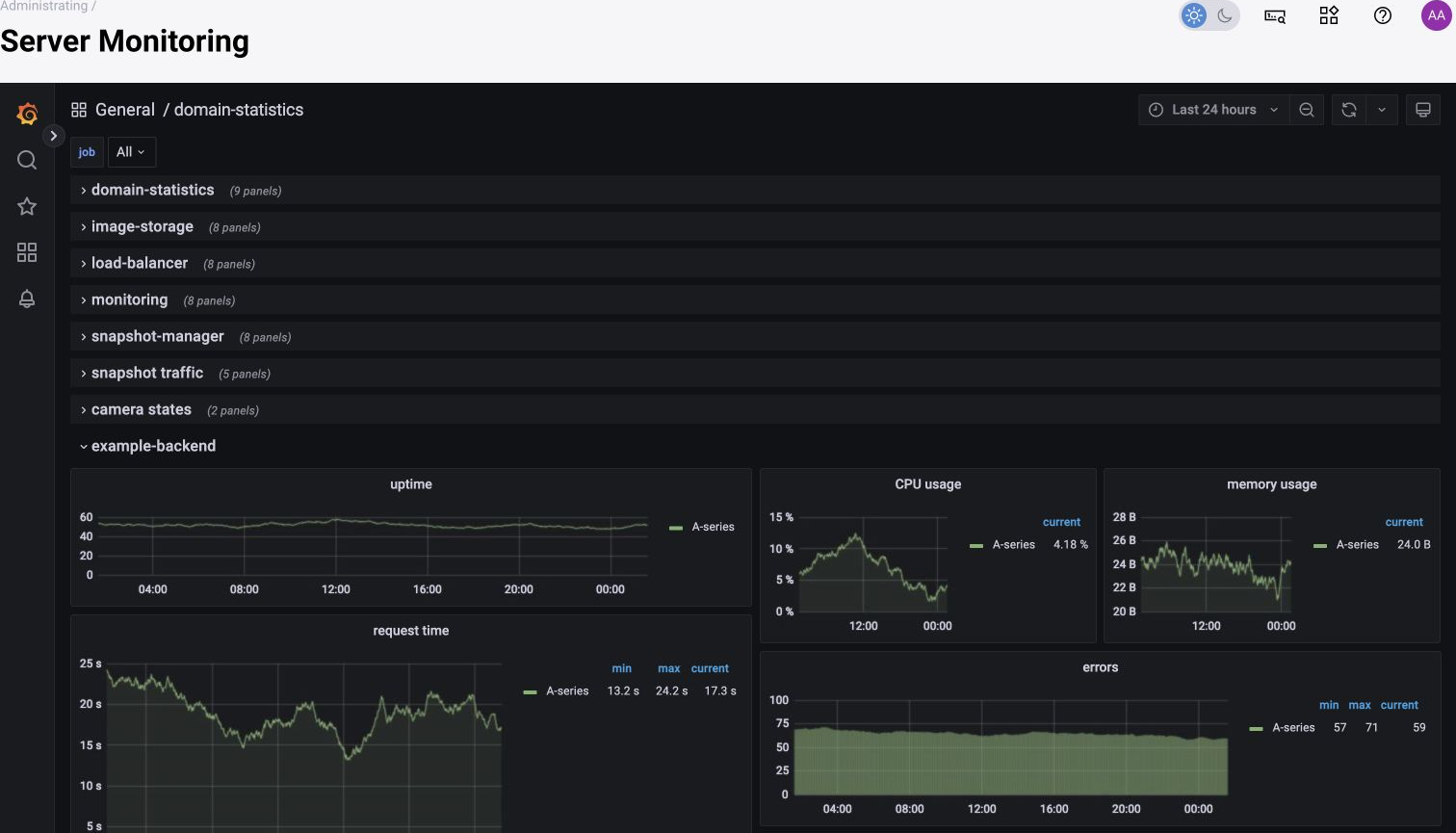This screenshot has width=1456, height=833.
Task: Click the Administrating breadcrumb link
Action: [43, 6]
